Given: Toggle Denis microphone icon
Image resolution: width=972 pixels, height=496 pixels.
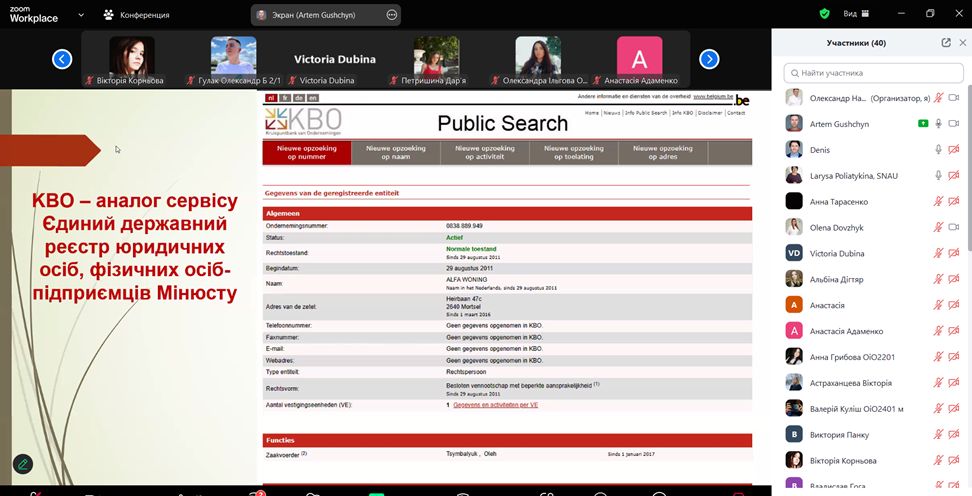Looking at the screenshot, I should click(939, 149).
